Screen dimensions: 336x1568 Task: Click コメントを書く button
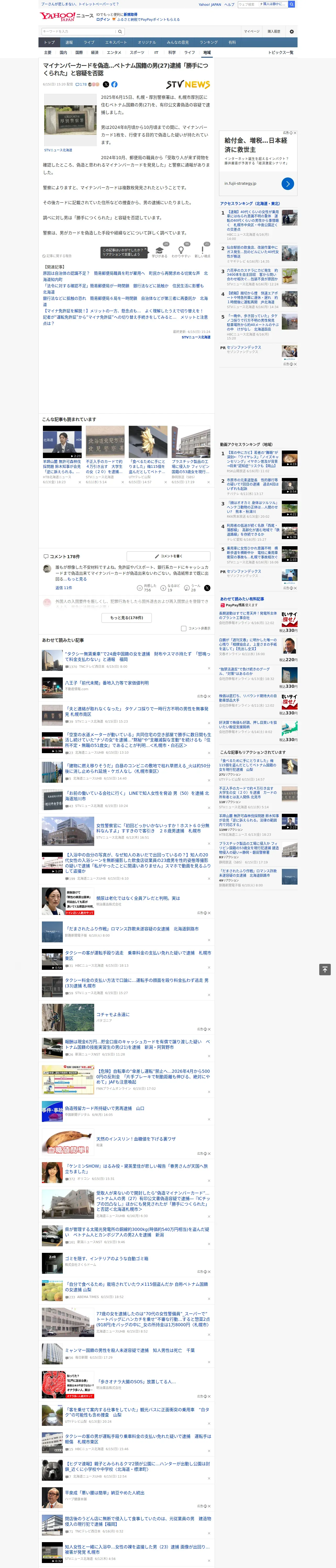[x=169, y=556]
